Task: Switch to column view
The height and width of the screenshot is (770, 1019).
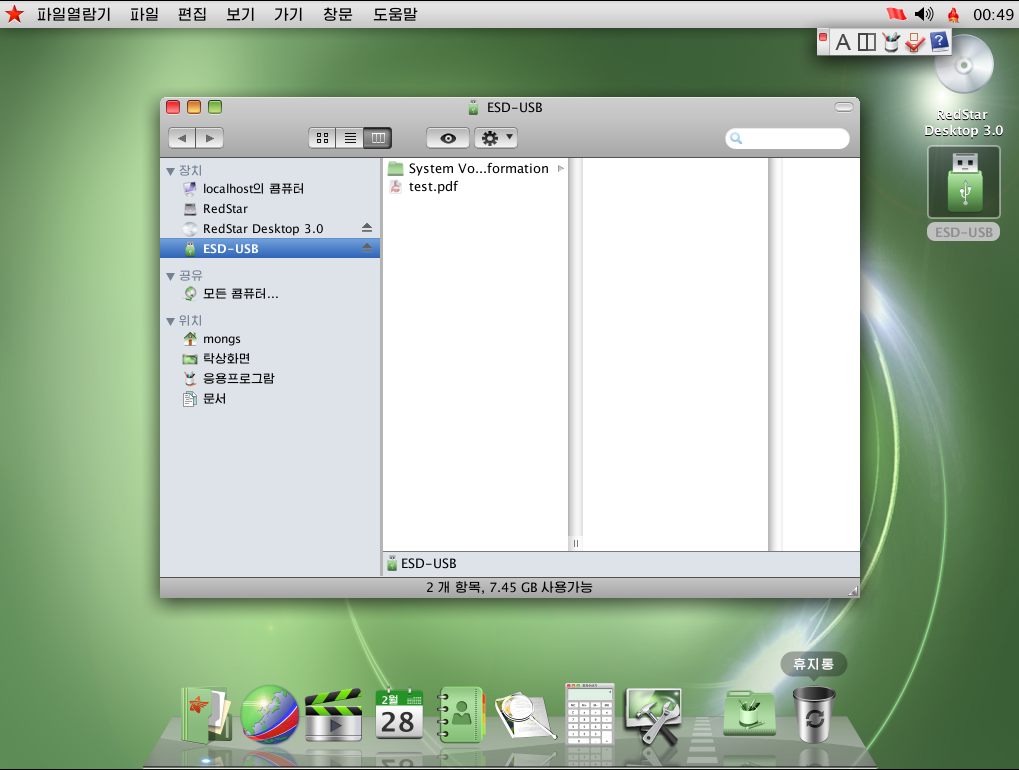Action: (378, 138)
